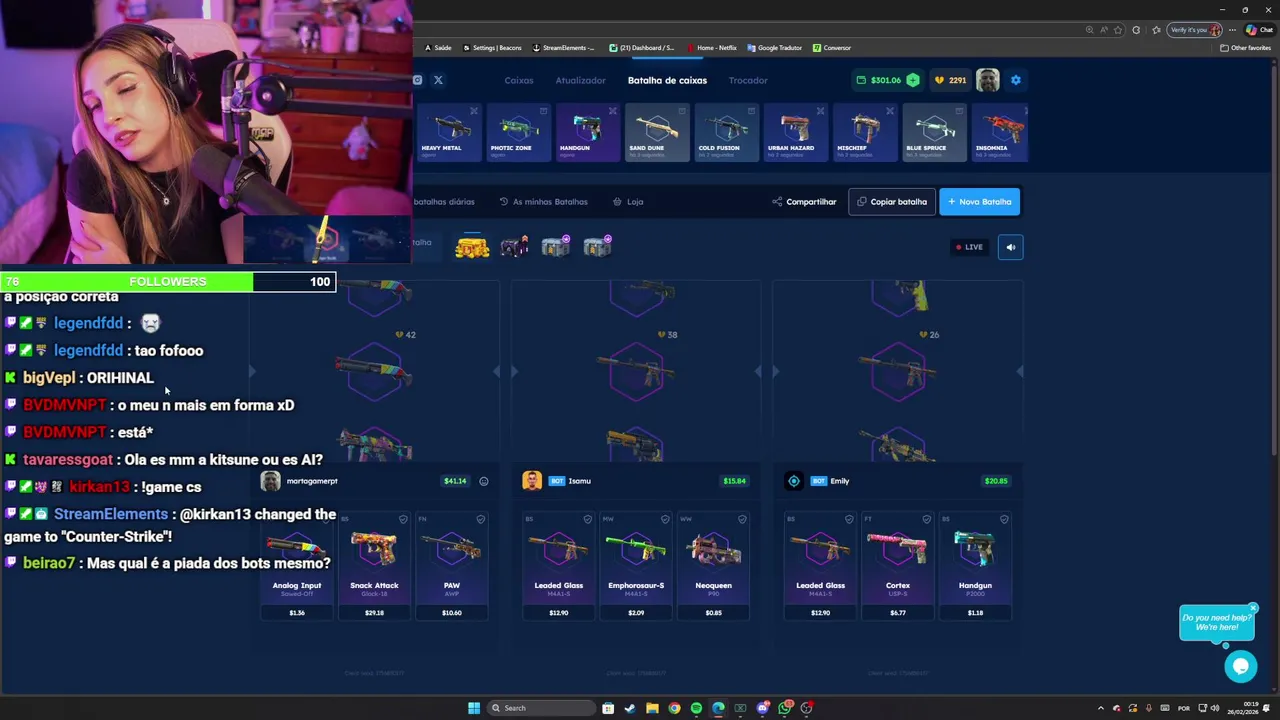Click emoji reaction icon beside $41.14
The image size is (1280, 720).
484,481
